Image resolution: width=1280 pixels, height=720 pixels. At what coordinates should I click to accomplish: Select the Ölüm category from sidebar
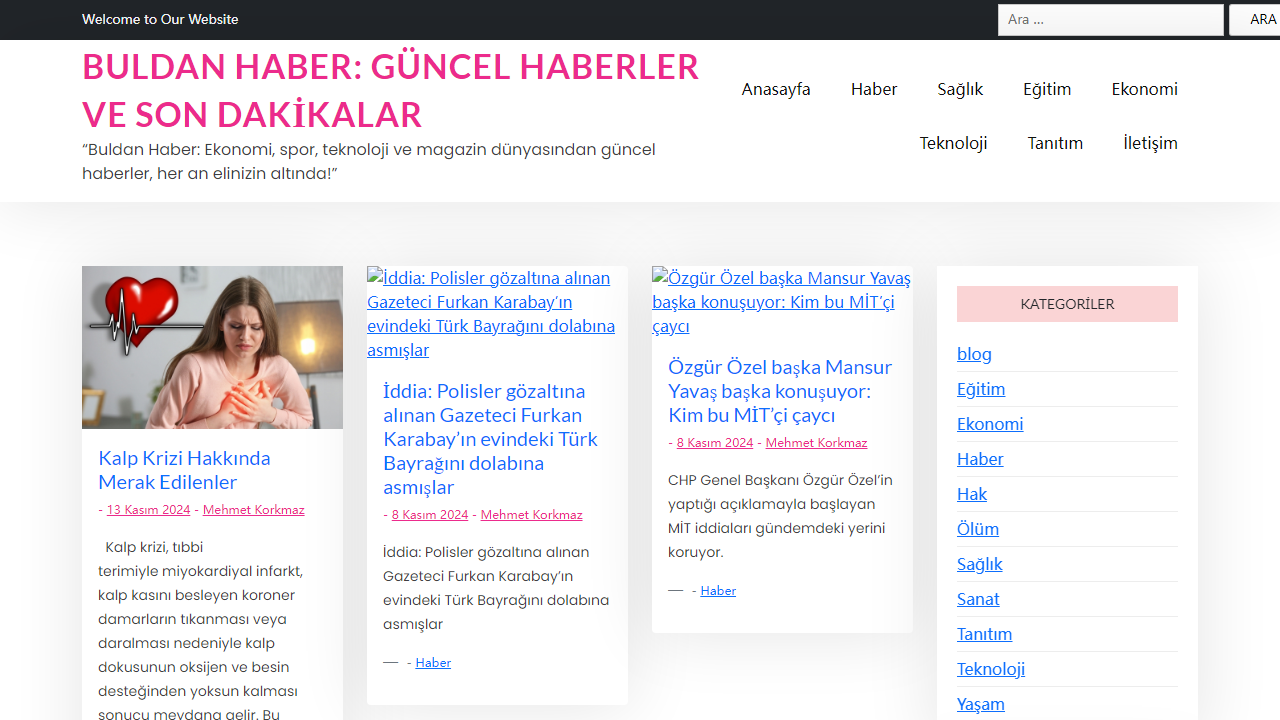[x=977, y=529]
